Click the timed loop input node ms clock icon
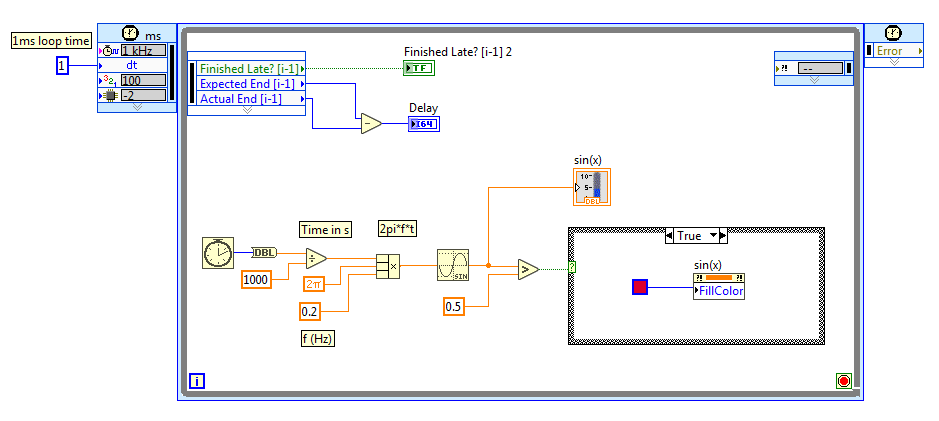 tap(129, 34)
